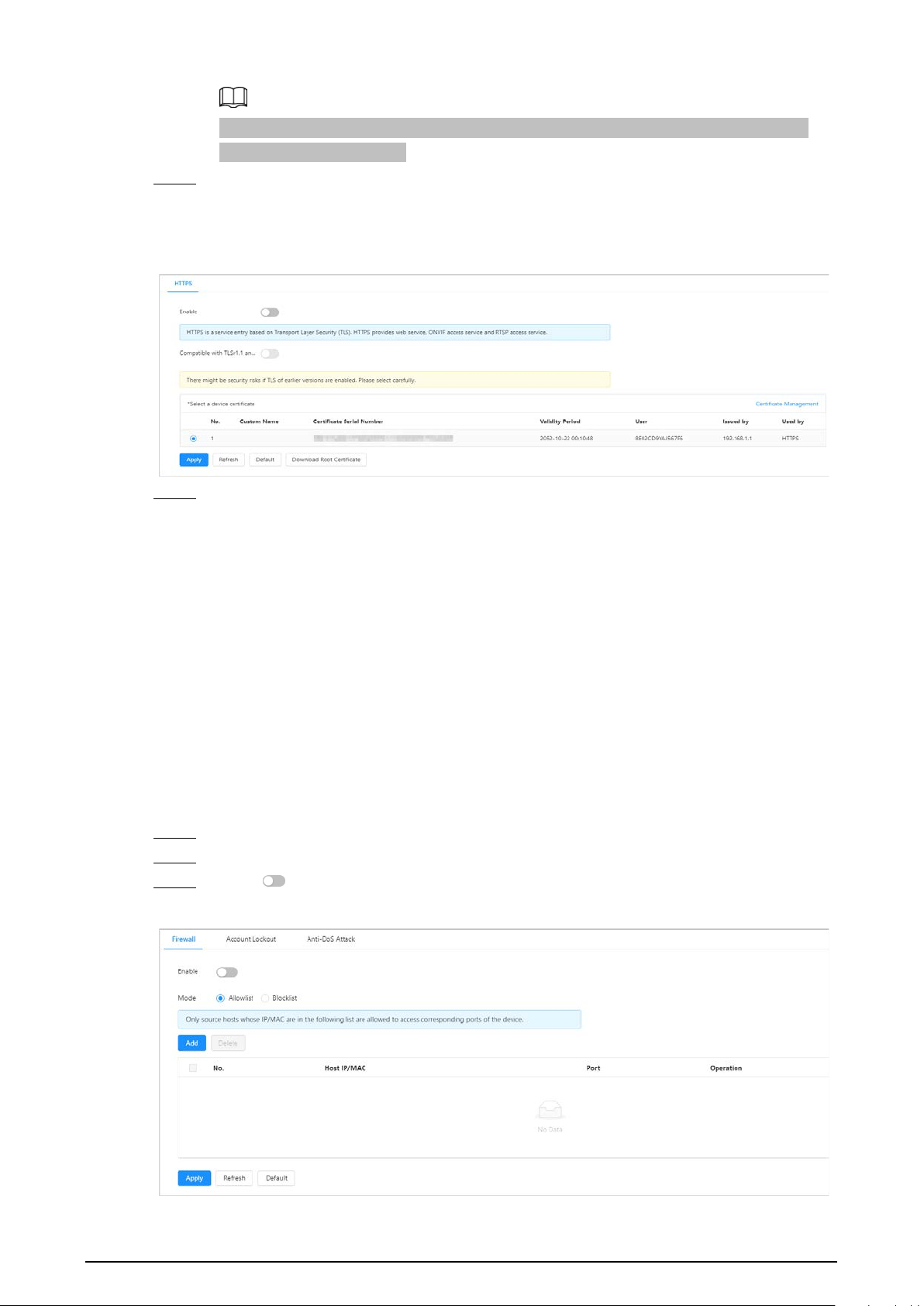Viewport: 924px width, 1306px height.
Task: Click the Issued by column header
Action: [736, 422]
